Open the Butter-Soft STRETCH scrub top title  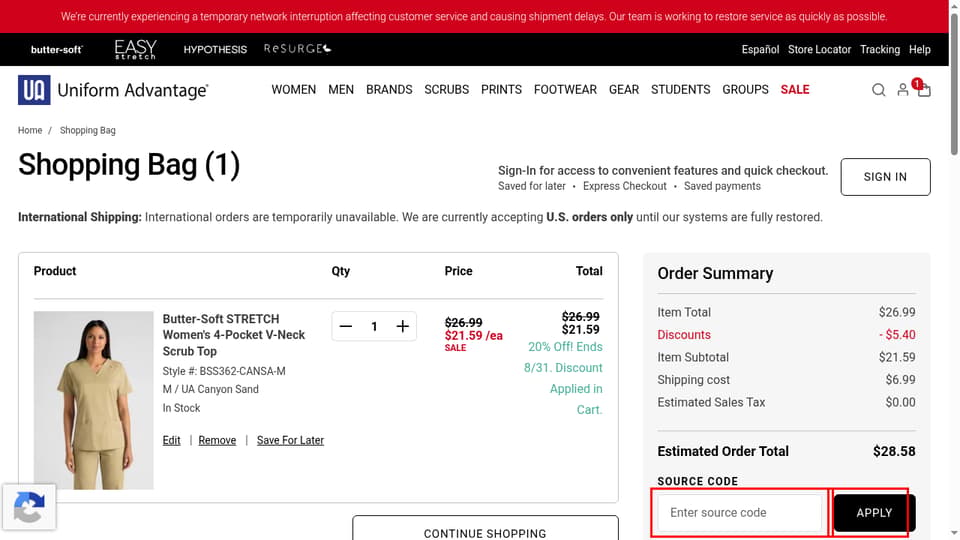(234, 335)
